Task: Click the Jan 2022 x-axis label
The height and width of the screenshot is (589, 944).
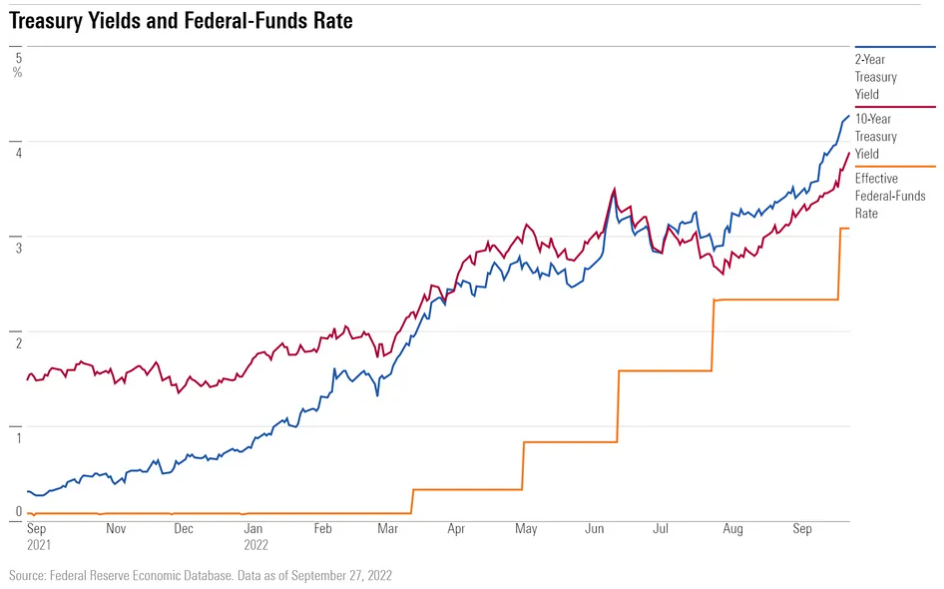Action: (x=256, y=537)
